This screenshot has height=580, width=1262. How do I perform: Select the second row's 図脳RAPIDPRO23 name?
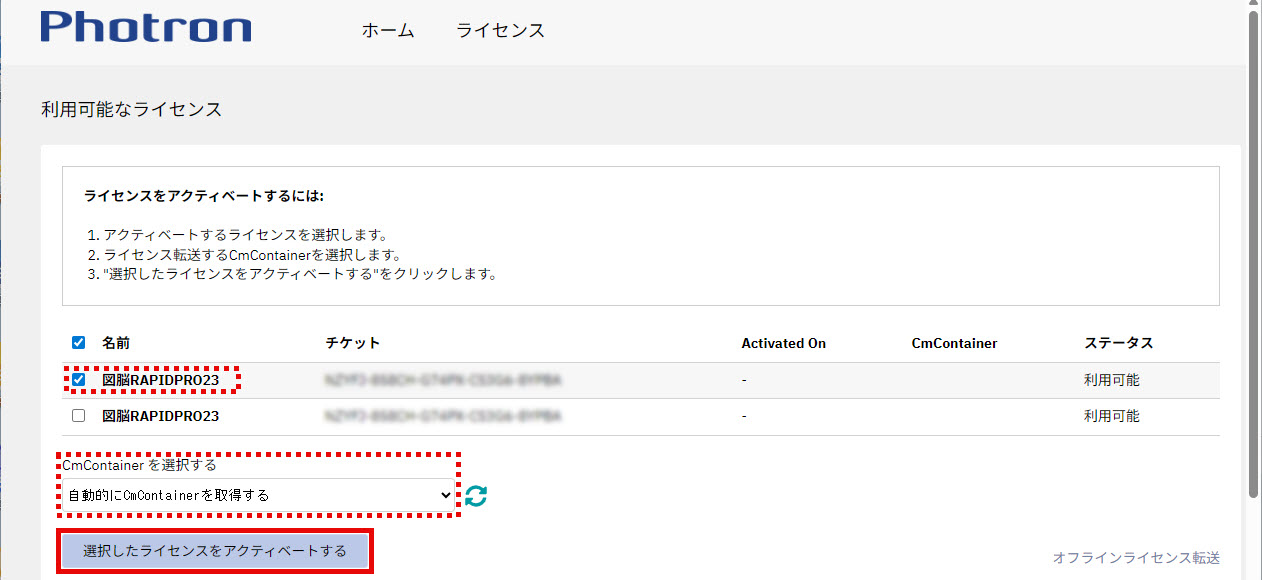click(x=160, y=416)
